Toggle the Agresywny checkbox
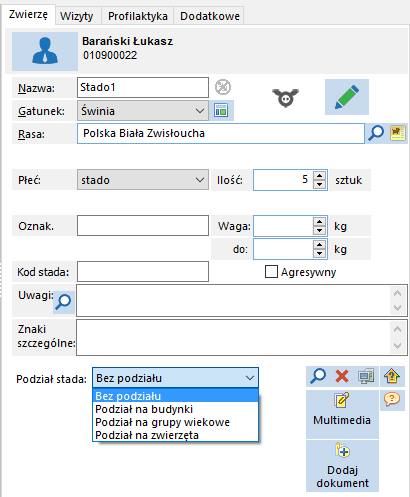 271,272
